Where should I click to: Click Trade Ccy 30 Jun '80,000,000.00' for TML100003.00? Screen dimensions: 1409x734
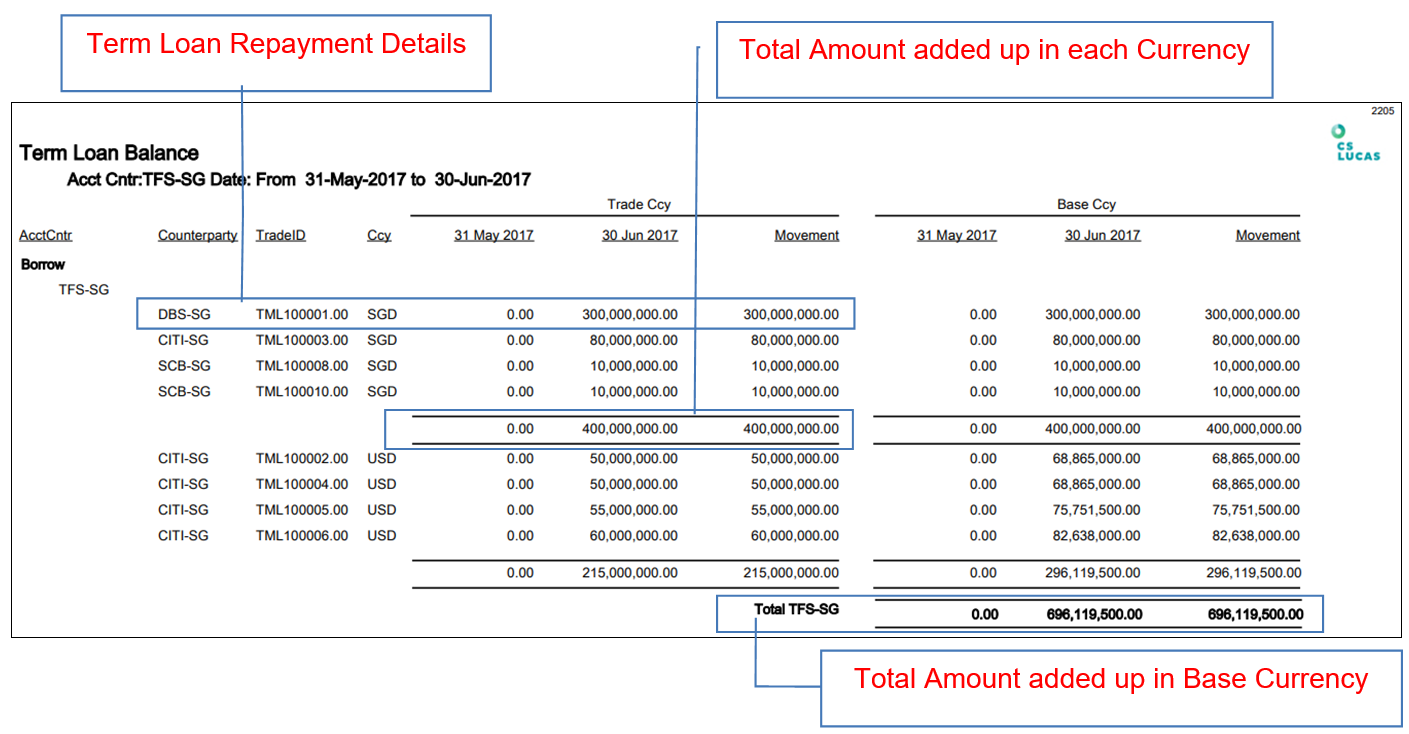[x=634, y=340]
